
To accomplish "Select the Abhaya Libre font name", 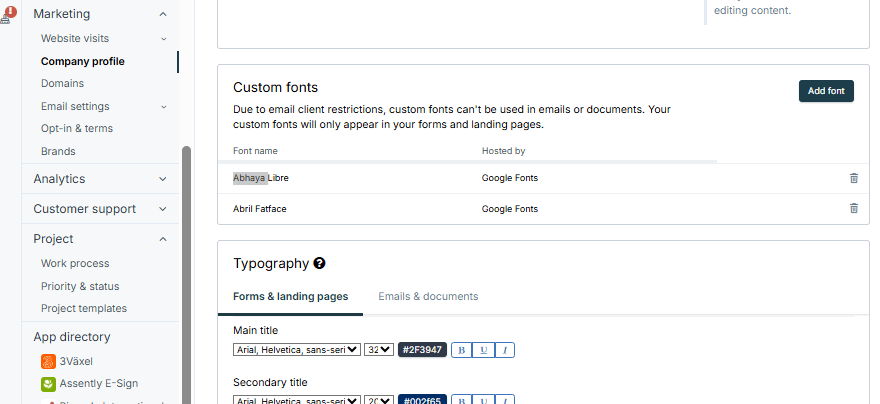I will (261, 178).
